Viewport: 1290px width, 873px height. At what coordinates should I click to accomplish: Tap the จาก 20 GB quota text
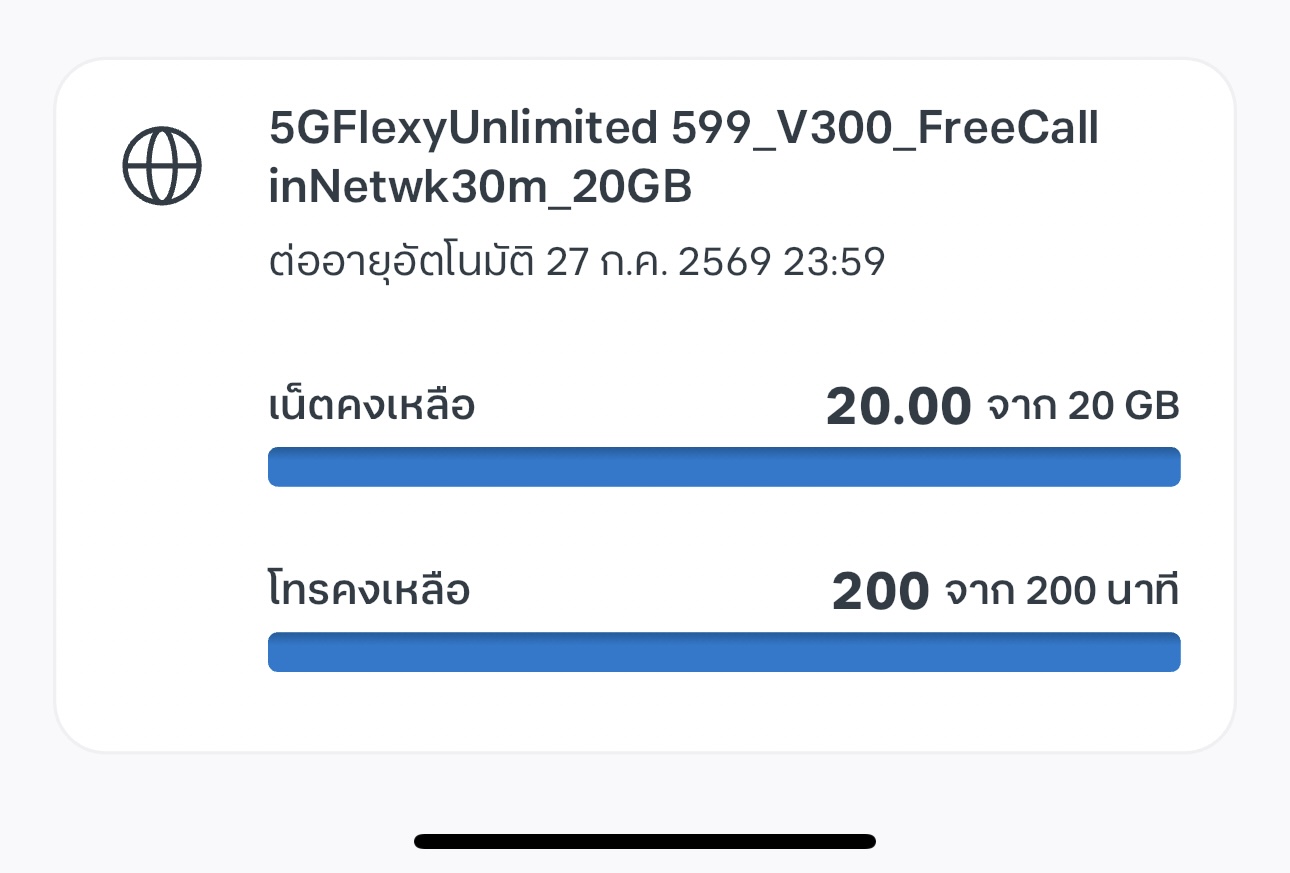tap(1084, 407)
